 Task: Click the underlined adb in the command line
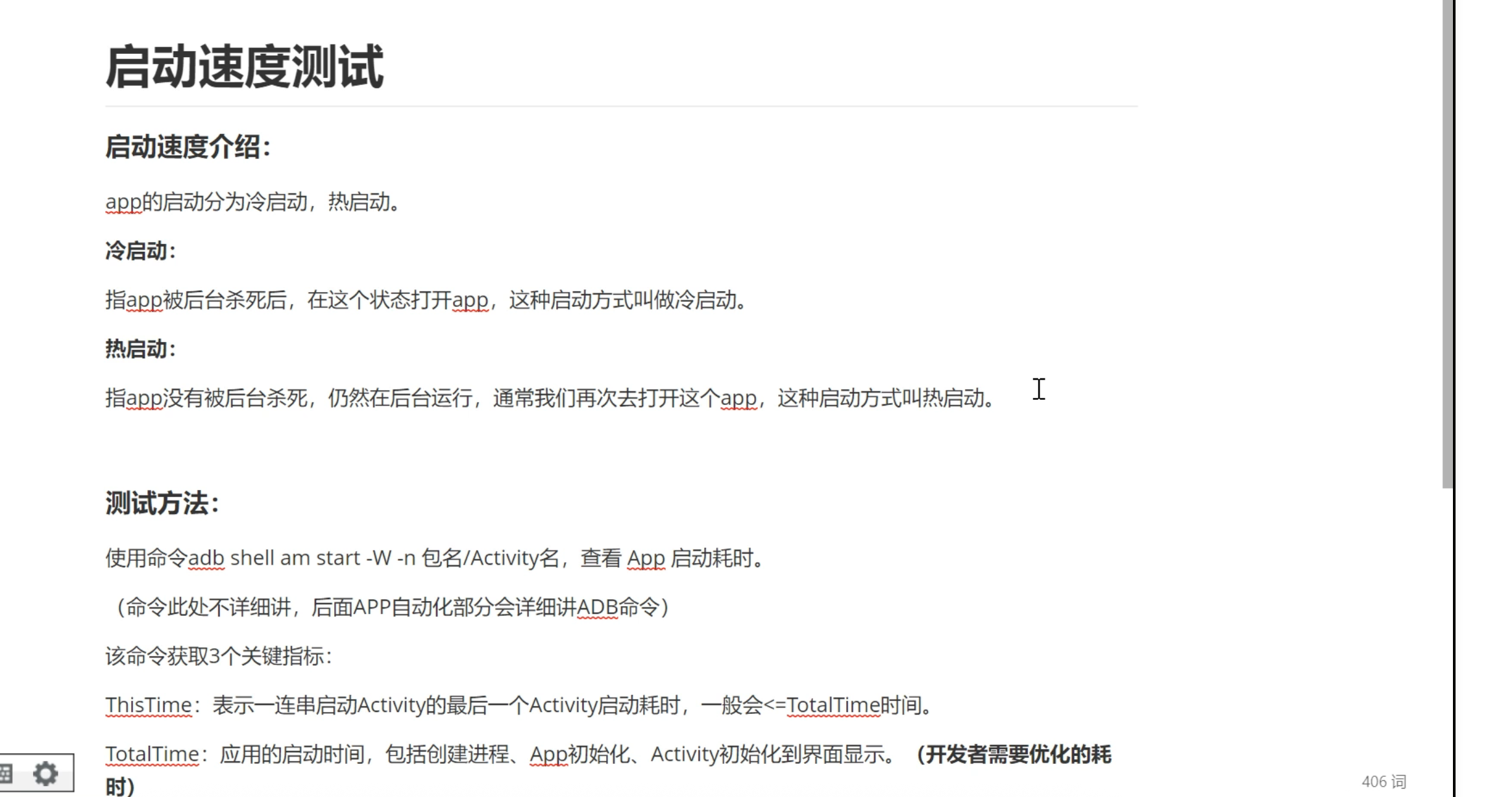[206, 558]
